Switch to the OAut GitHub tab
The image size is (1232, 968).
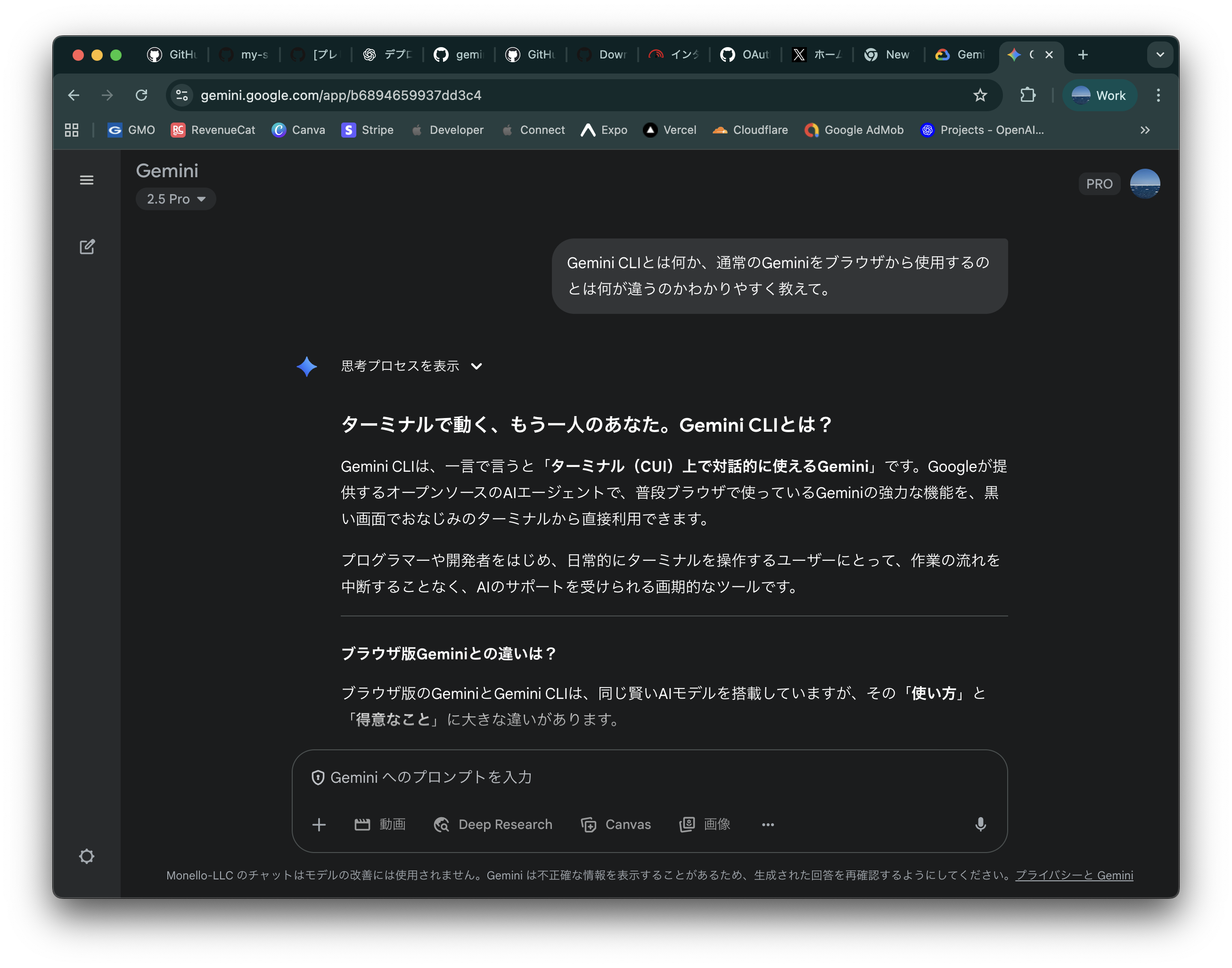pos(746,54)
